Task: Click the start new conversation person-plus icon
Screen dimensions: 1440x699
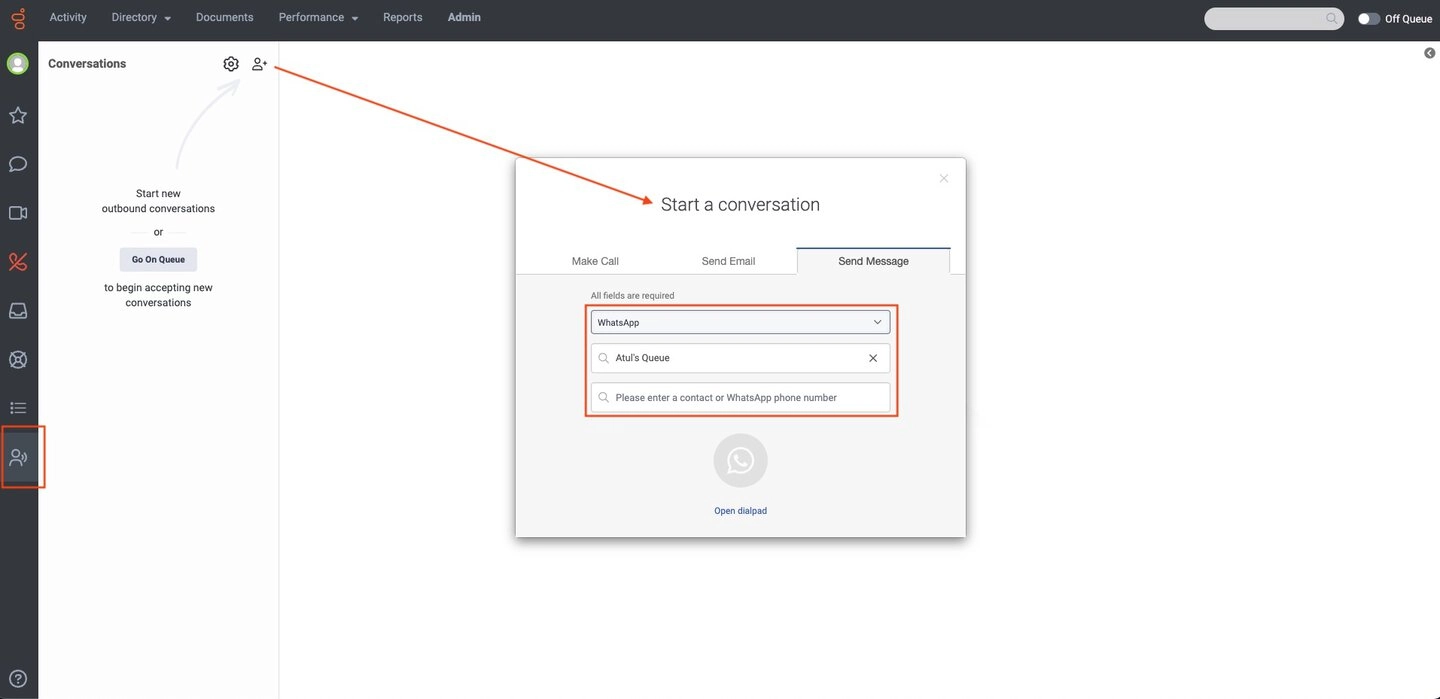Action: (259, 64)
